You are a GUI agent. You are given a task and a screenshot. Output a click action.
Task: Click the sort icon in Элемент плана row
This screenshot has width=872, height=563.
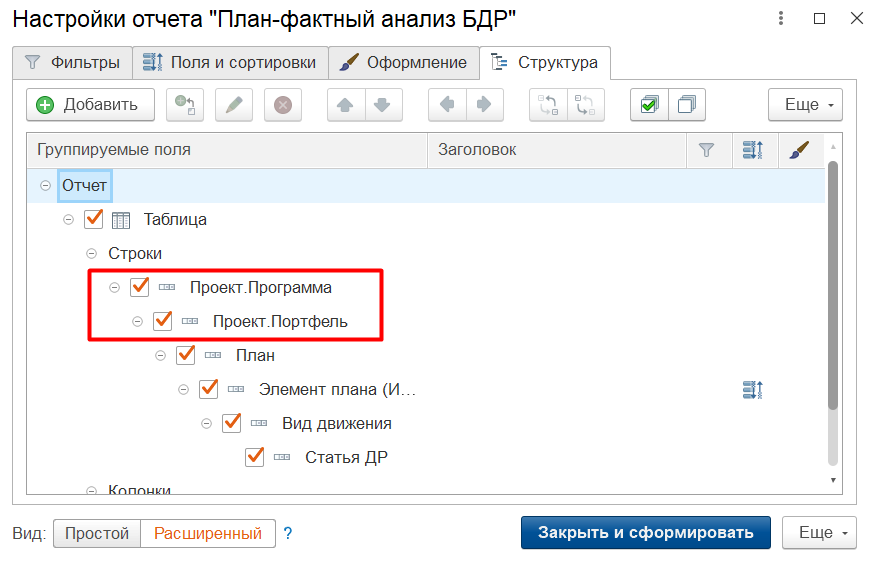click(753, 389)
